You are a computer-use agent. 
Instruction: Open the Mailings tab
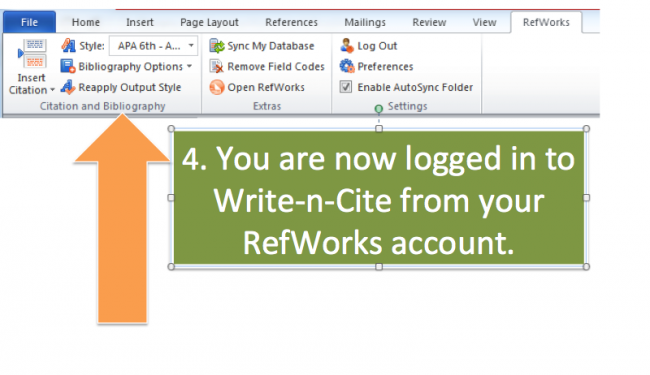pos(365,22)
